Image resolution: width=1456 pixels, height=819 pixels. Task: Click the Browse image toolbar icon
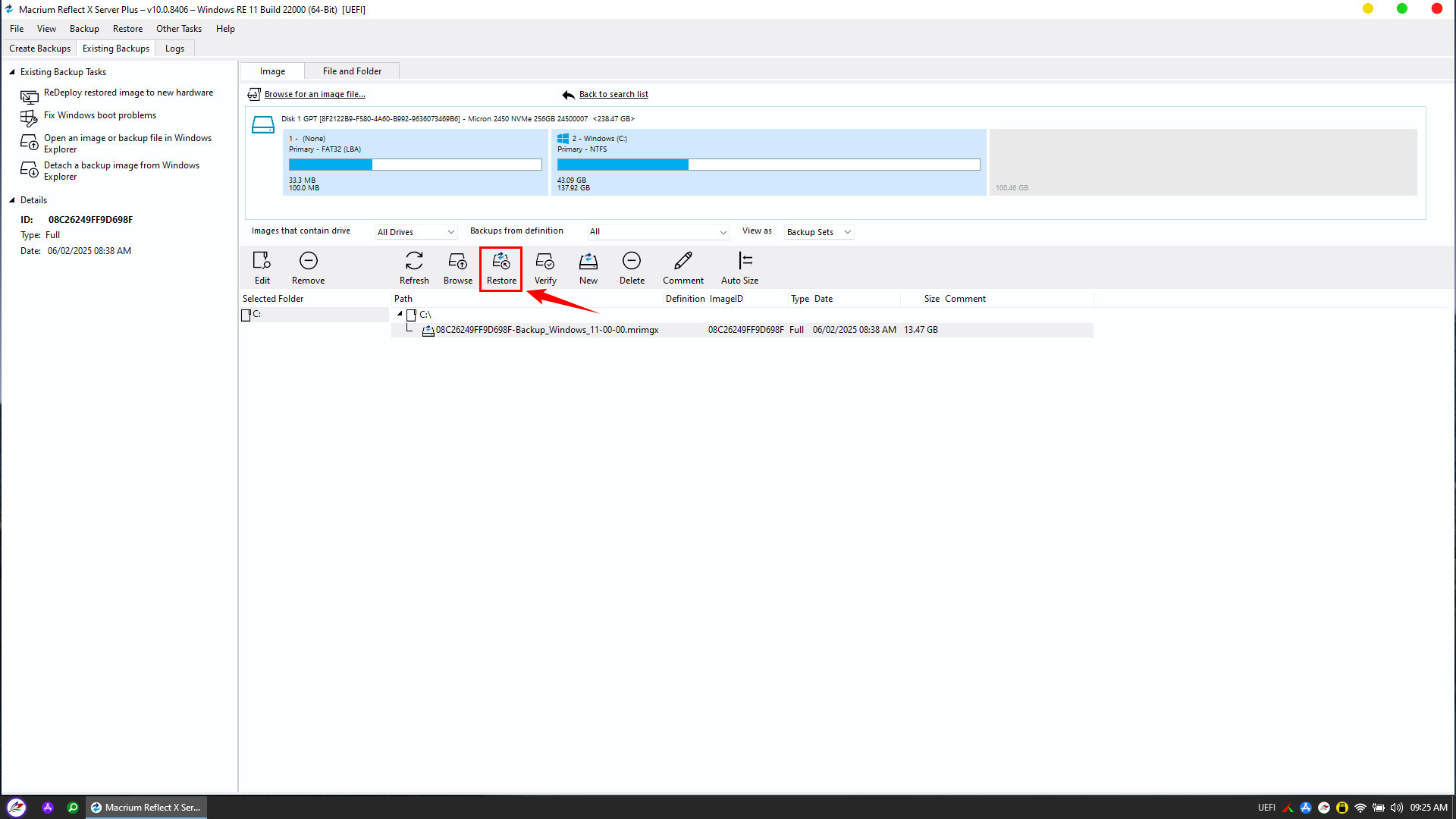[457, 262]
